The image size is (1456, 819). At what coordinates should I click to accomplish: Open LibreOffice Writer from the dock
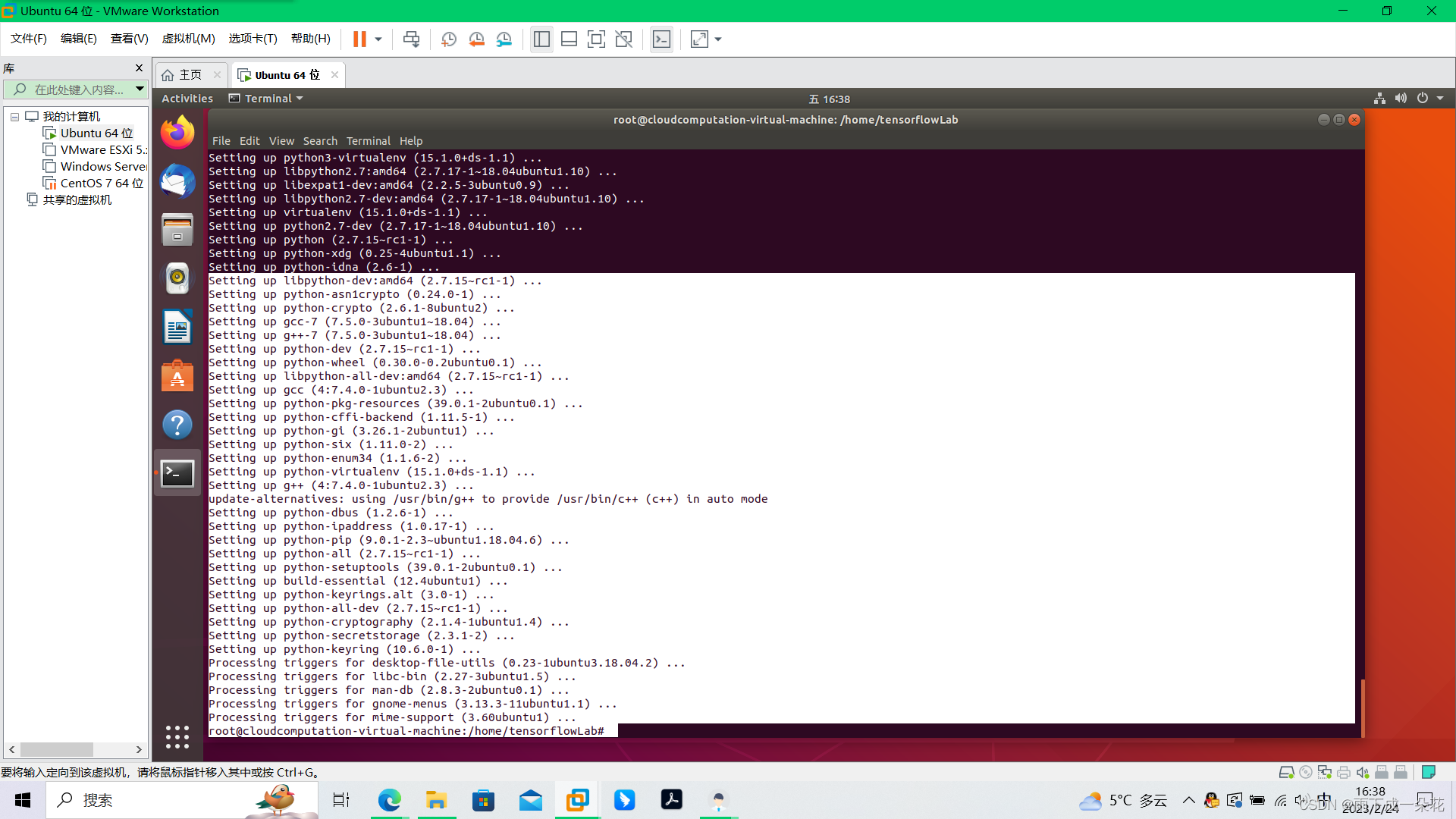coord(177,328)
